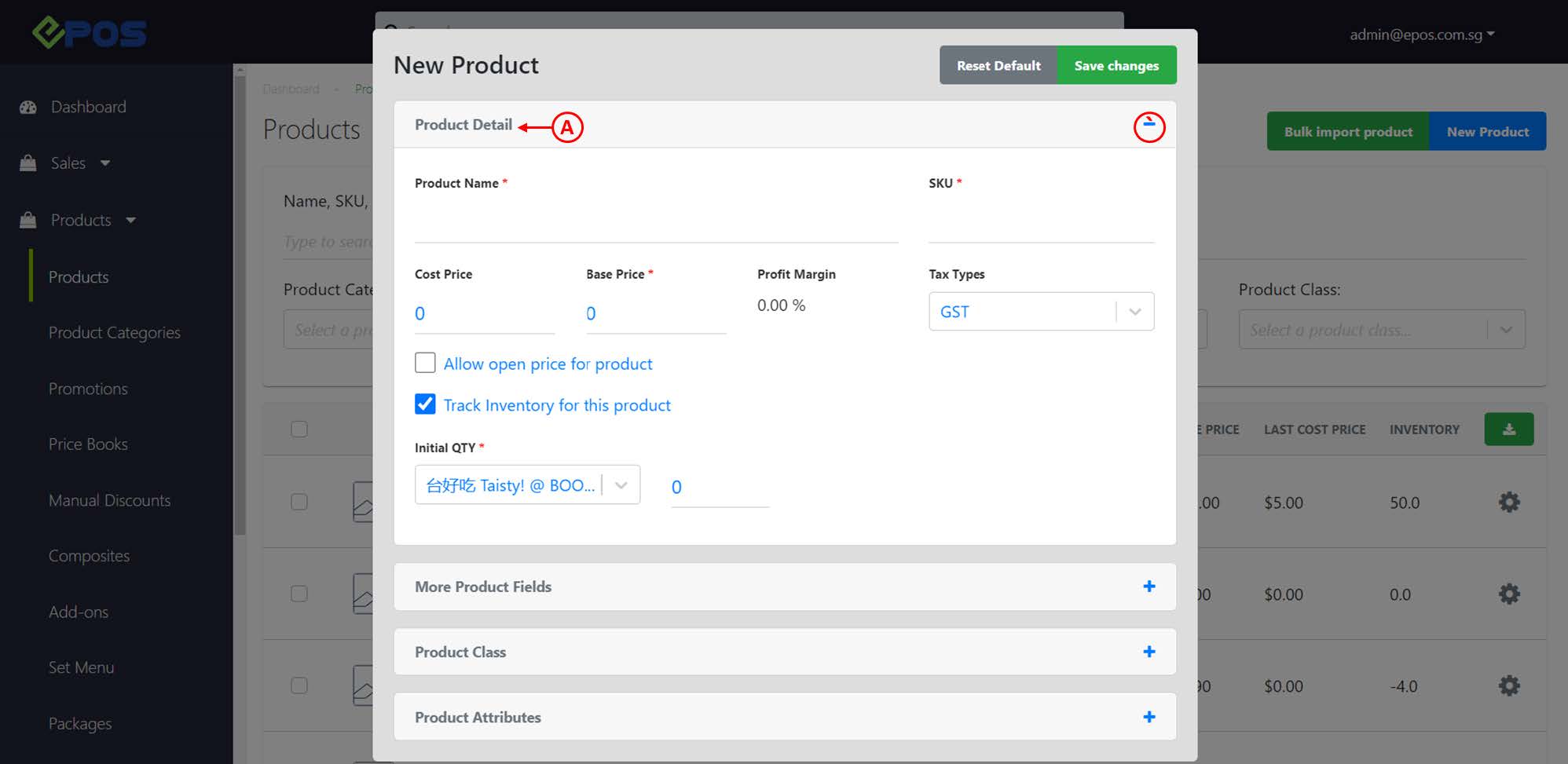The width and height of the screenshot is (1568, 764).
Task: Open Packages in sidebar
Action: [x=80, y=724]
